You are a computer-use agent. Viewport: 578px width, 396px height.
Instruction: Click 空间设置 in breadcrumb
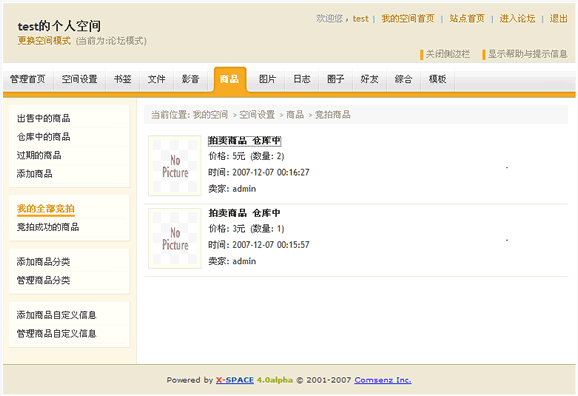257,115
